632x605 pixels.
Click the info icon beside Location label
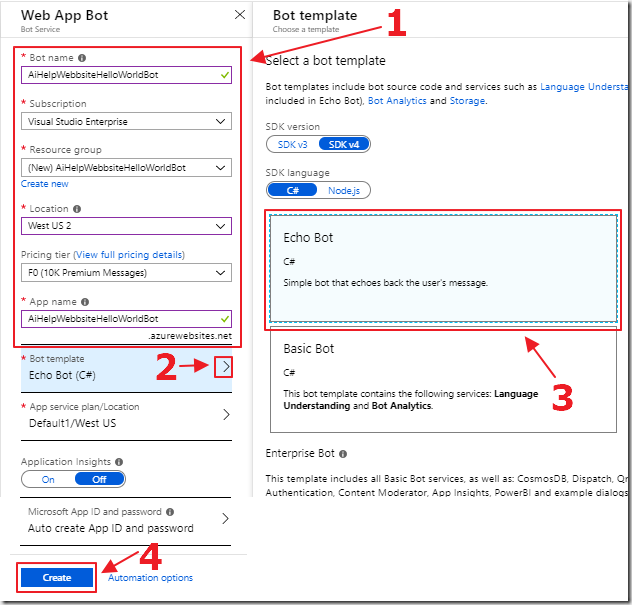[77, 209]
